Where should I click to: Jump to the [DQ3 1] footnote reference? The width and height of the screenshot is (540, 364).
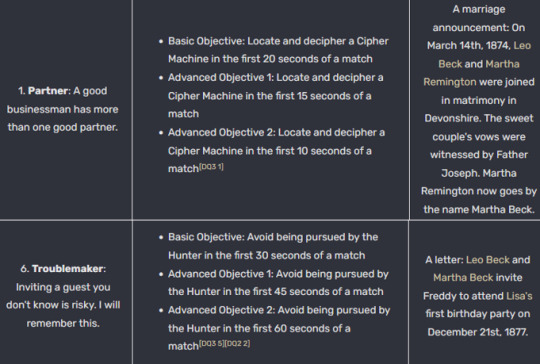[211, 167]
